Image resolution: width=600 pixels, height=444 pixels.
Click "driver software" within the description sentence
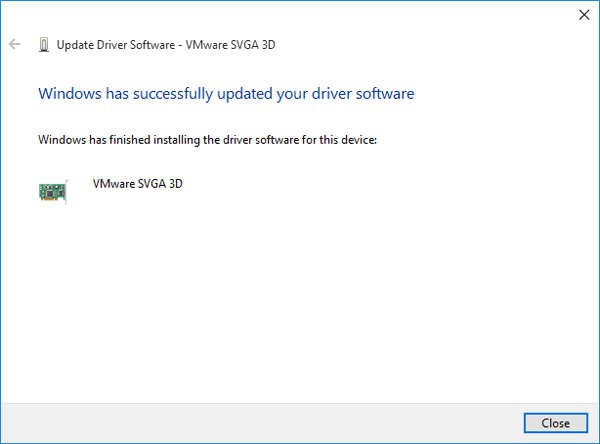(x=241, y=140)
